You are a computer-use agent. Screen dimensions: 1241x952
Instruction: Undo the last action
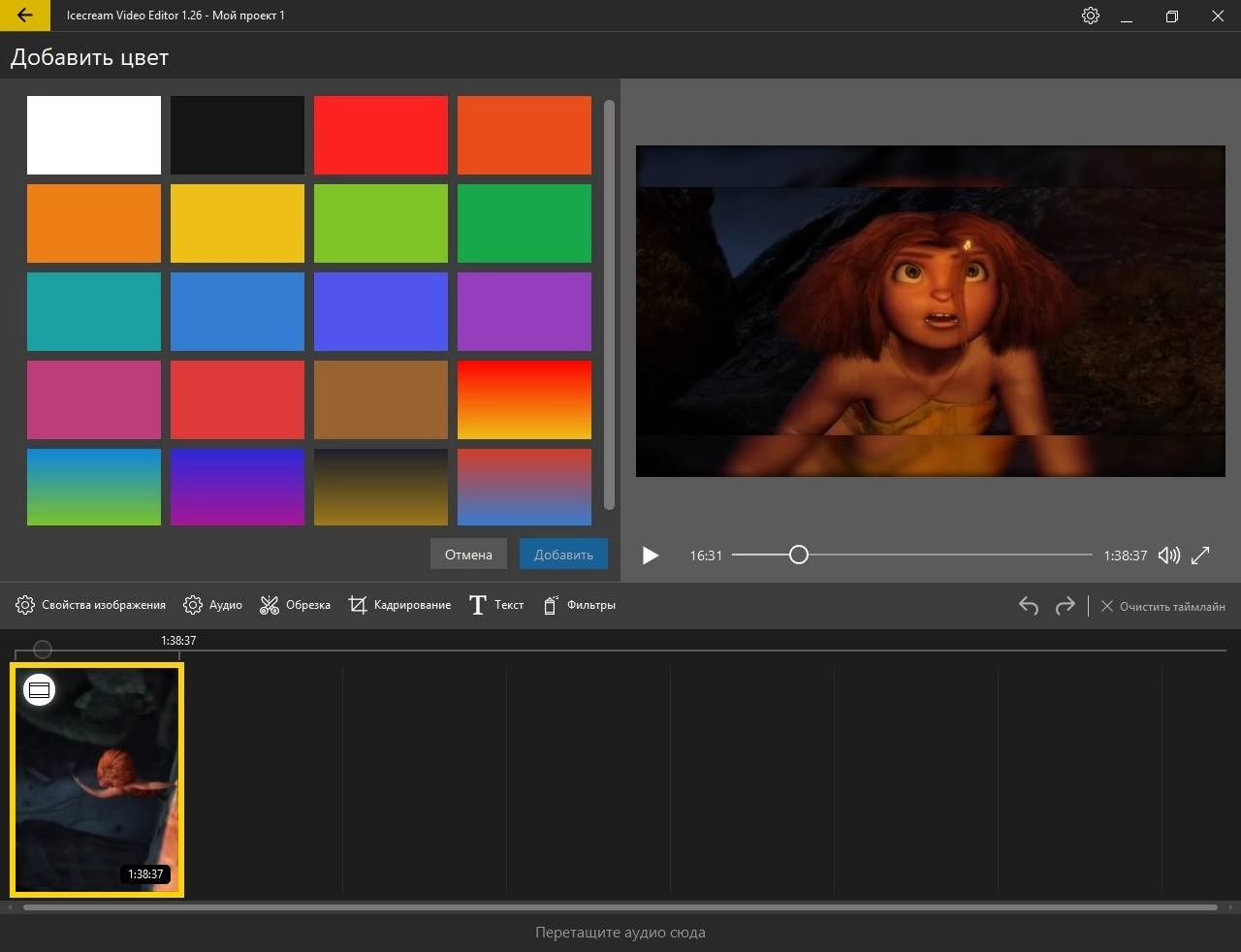point(1029,606)
